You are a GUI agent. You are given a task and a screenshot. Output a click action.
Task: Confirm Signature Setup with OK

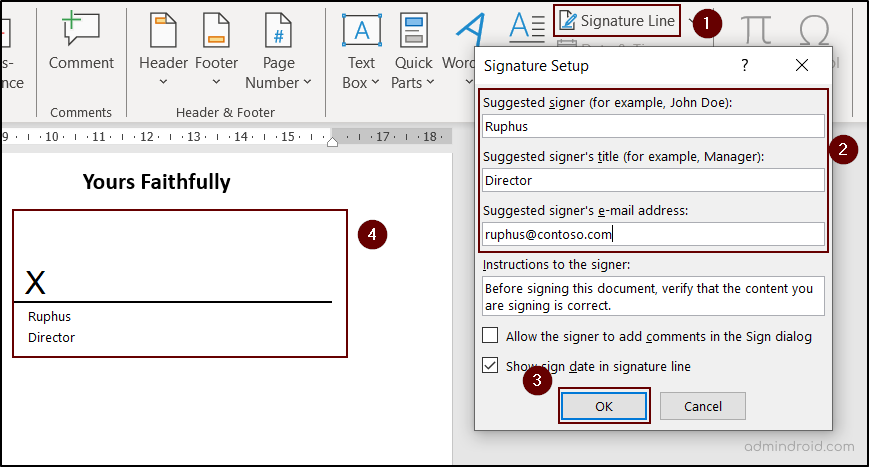pos(604,407)
